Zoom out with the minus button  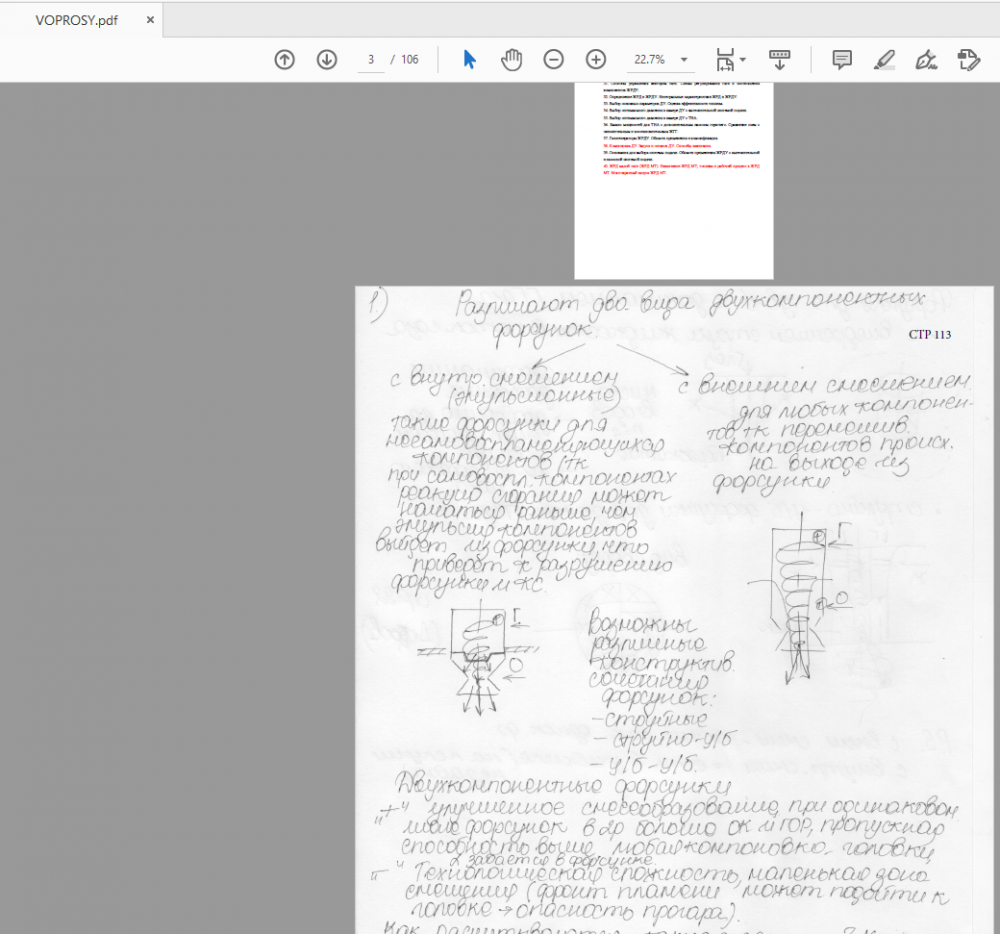point(554,60)
